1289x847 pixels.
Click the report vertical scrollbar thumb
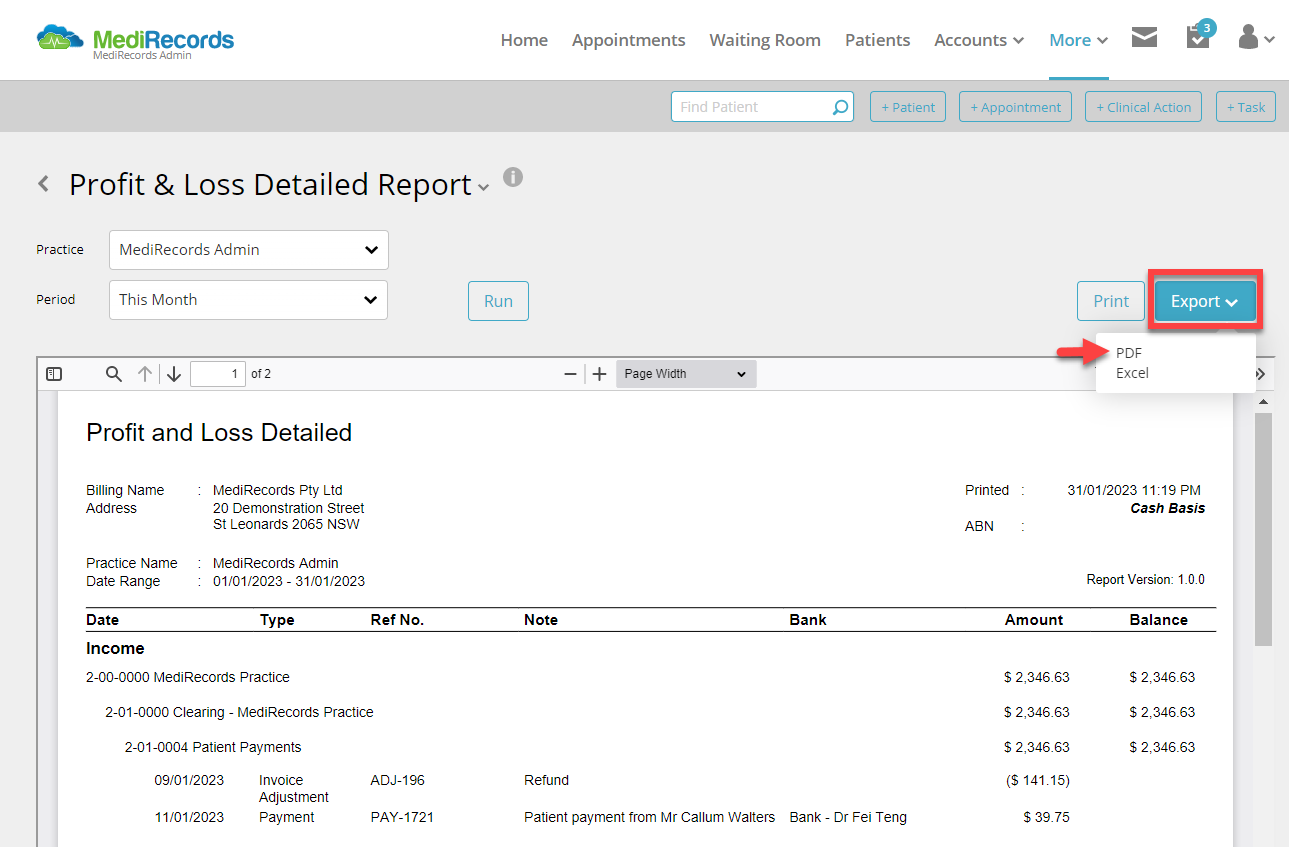tap(1263, 529)
